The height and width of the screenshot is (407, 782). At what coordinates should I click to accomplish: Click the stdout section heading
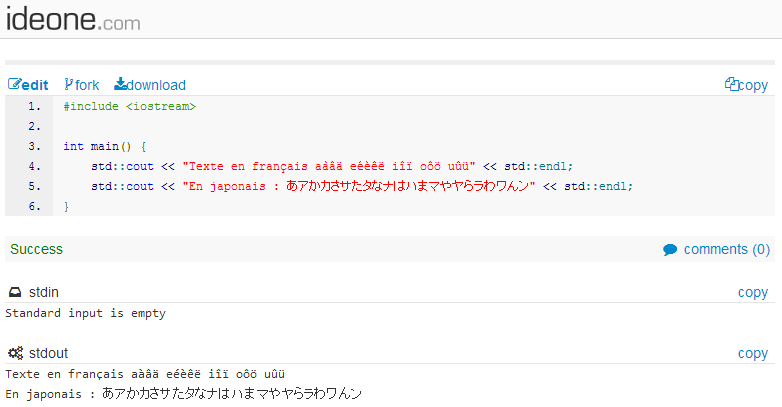48,353
